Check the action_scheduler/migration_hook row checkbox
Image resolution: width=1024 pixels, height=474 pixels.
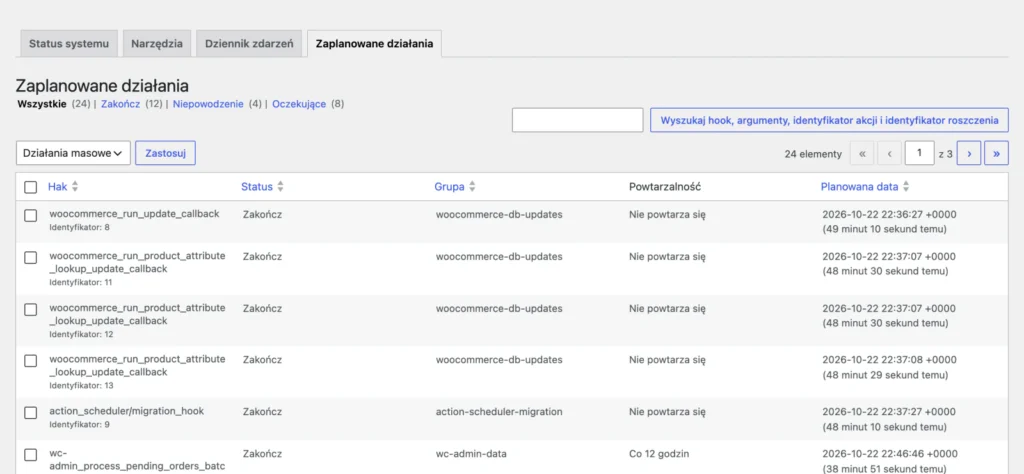pyautogui.click(x=31, y=413)
